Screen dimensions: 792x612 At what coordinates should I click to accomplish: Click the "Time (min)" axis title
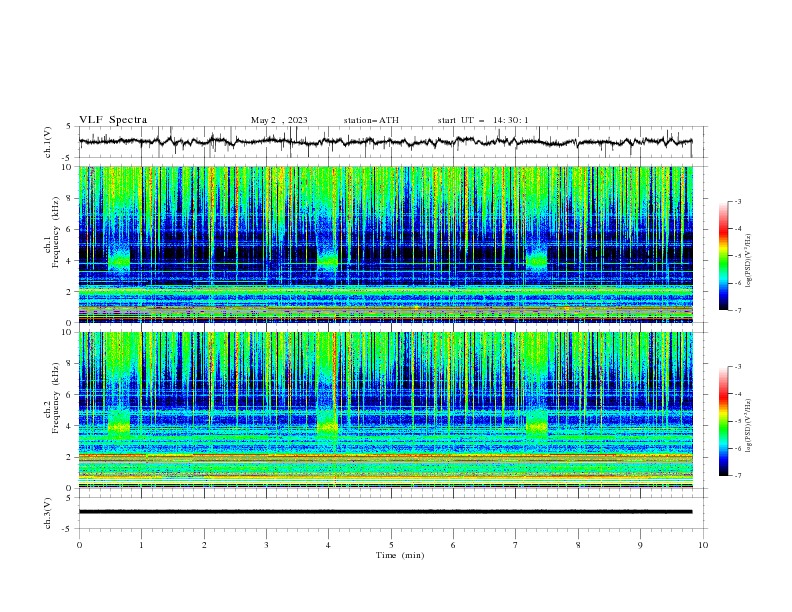coord(400,555)
